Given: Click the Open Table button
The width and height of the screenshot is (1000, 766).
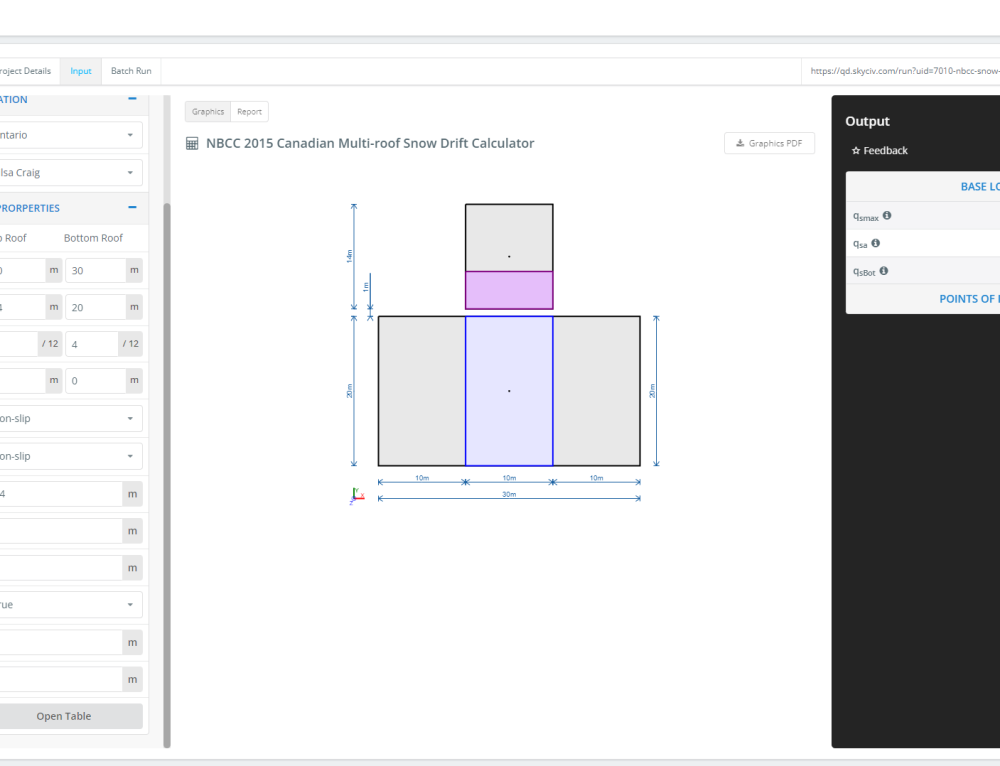Looking at the screenshot, I should [63, 716].
